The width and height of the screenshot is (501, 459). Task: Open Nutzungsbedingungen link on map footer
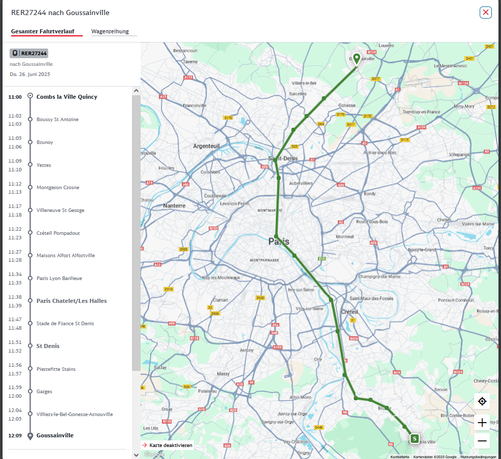(478, 457)
